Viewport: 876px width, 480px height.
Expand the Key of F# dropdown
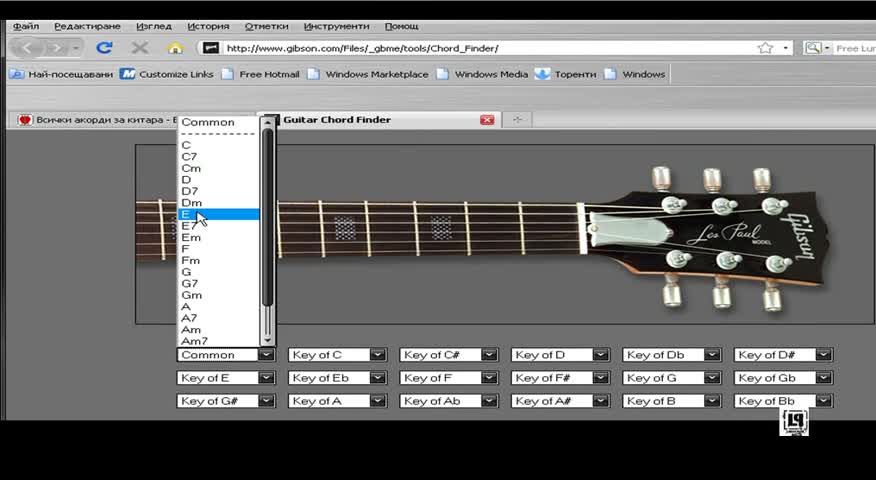click(601, 378)
